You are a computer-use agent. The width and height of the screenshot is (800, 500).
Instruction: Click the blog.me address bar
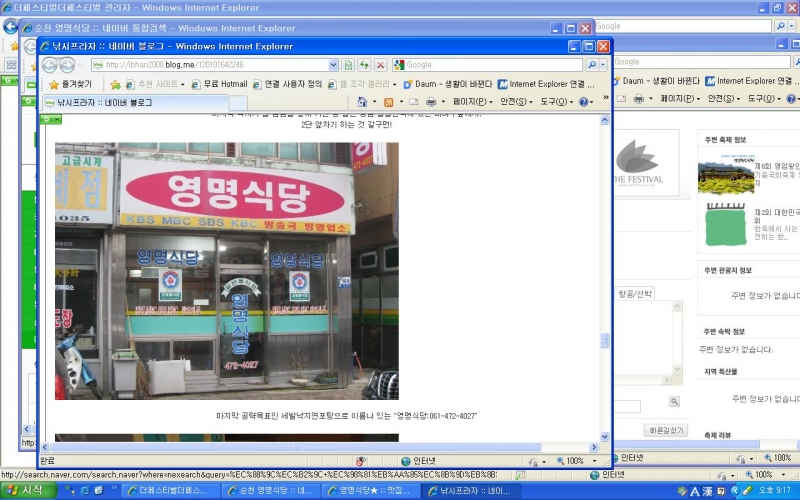click(x=210, y=65)
